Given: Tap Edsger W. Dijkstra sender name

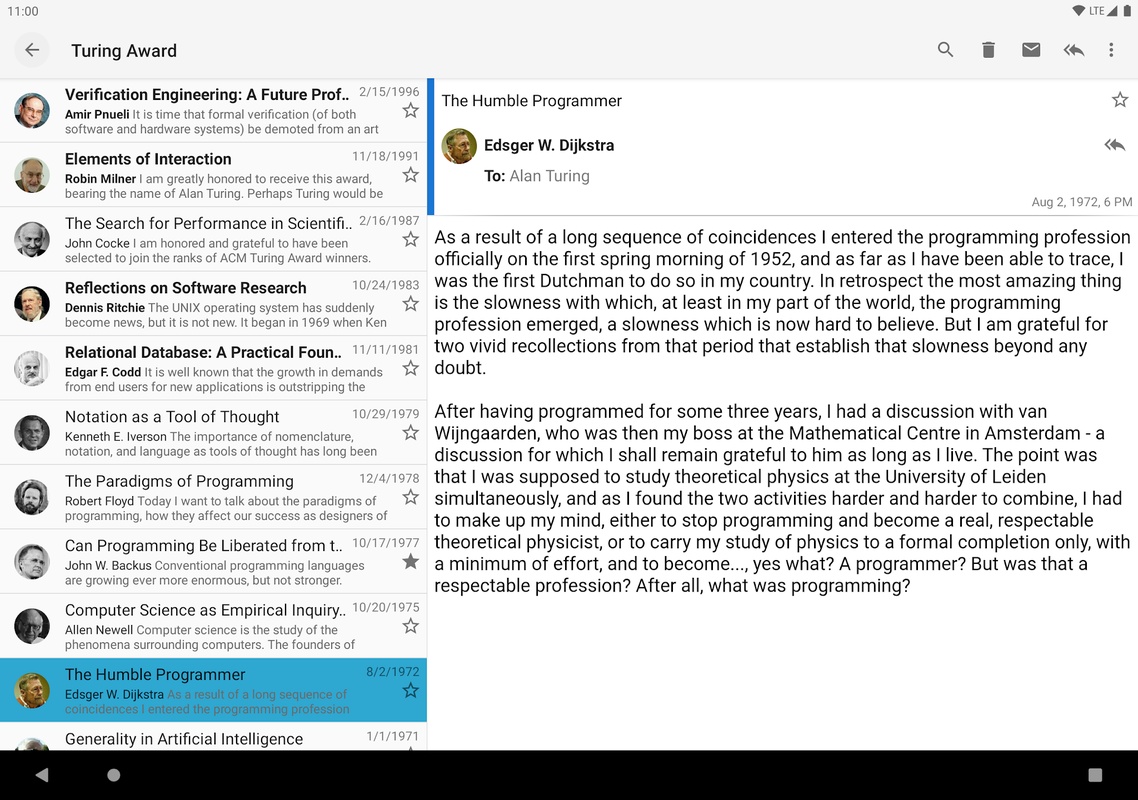Looking at the screenshot, I should pyautogui.click(x=549, y=145).
